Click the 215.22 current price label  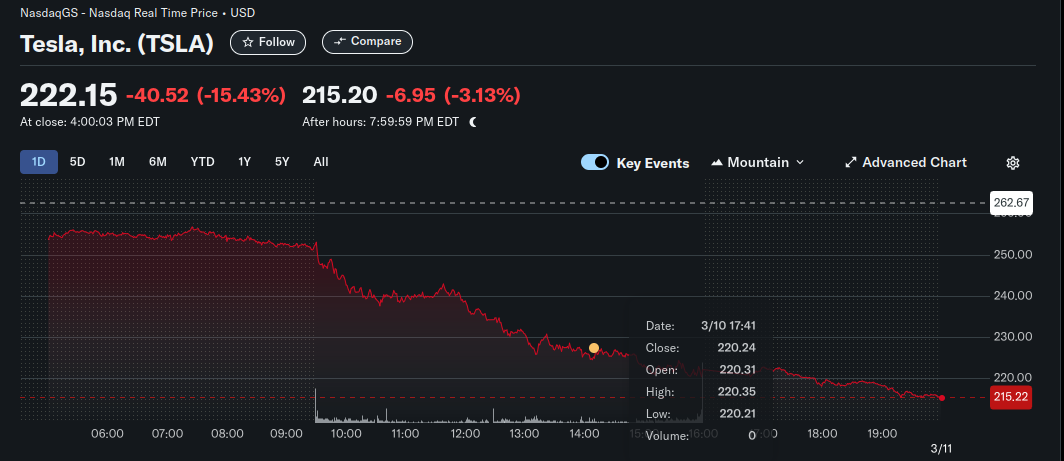tap(1012, 397)
